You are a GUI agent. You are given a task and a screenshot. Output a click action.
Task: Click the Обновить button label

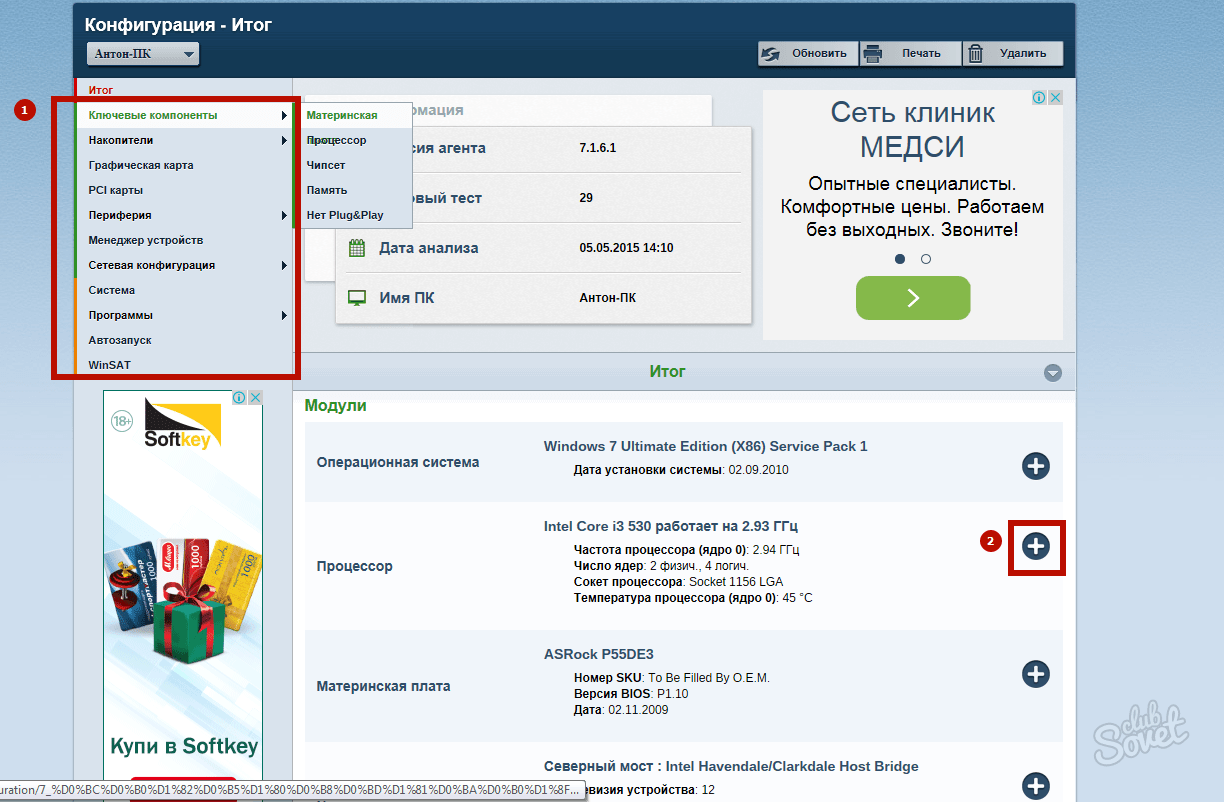(x=819, y=54)
